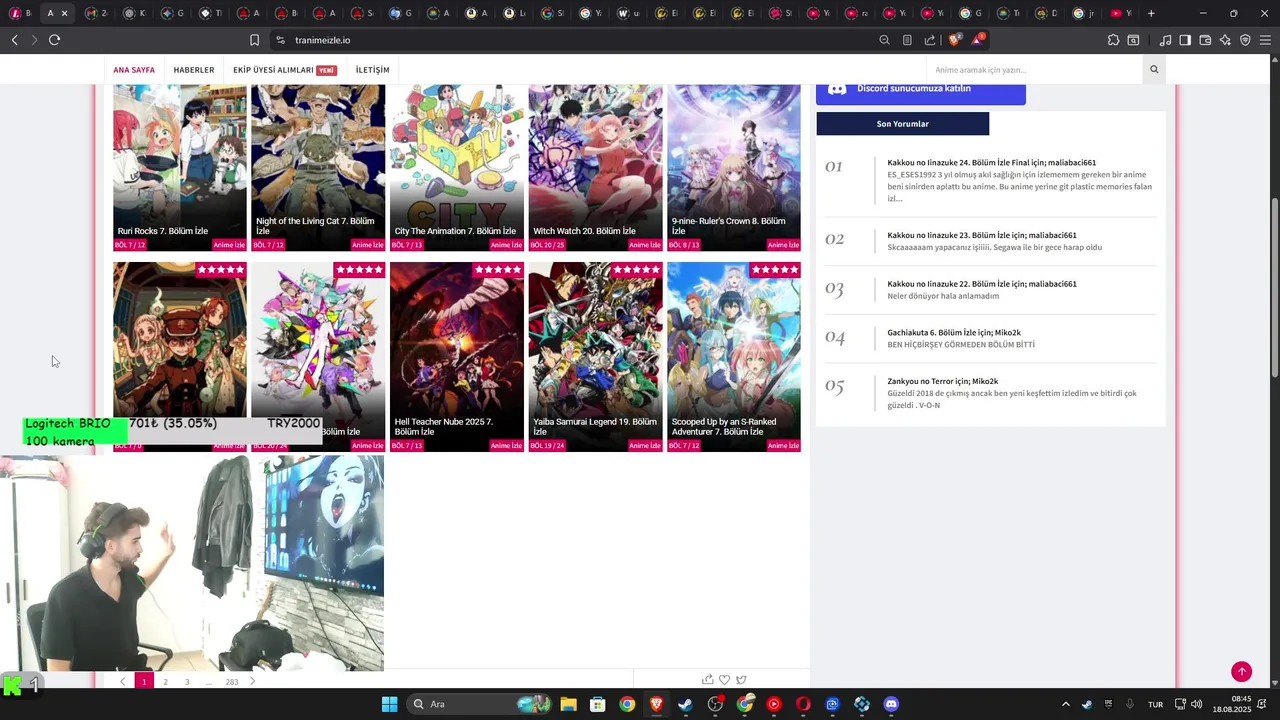Viewport: 1280px width, 720px height.
Task: Open the new tab plus button
Action: pyautogui.click(x=1151, y=13)
